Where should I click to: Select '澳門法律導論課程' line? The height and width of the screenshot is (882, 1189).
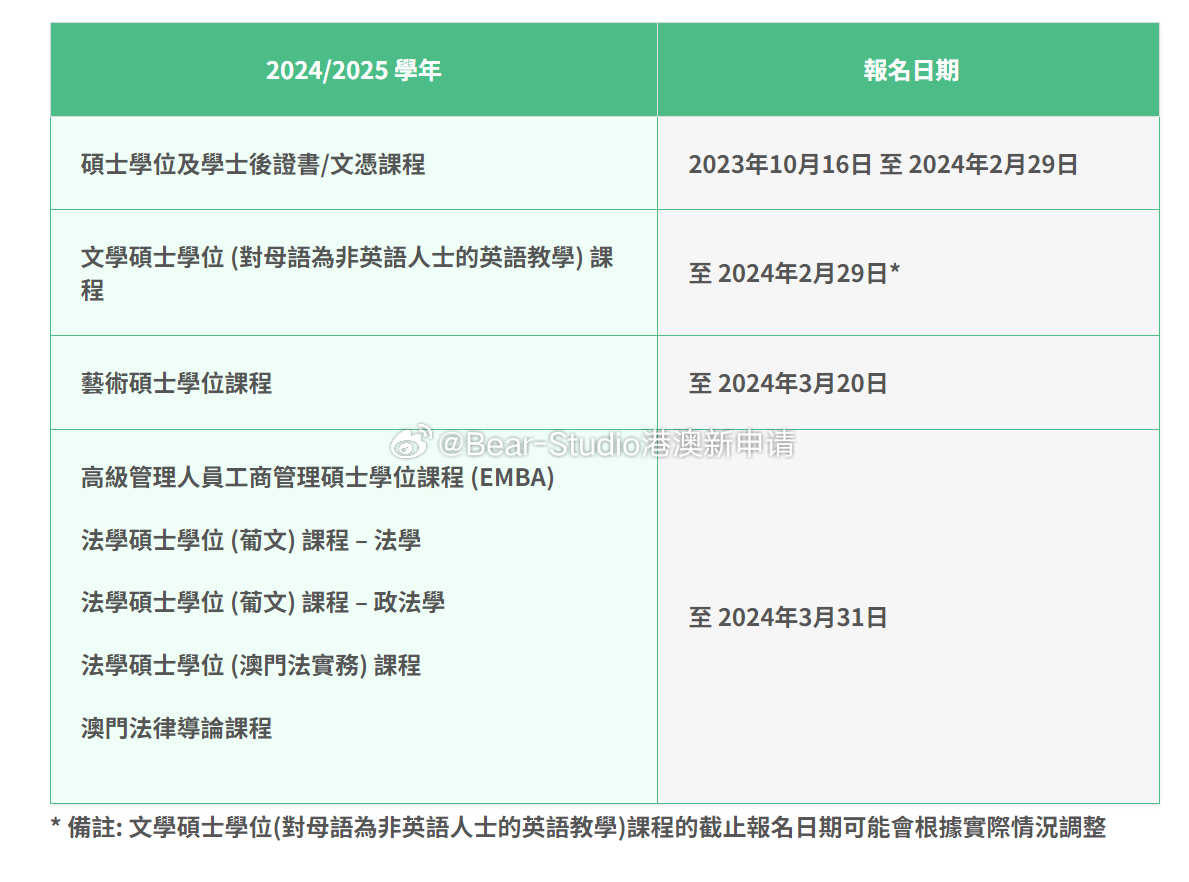[x=176, y=729]
